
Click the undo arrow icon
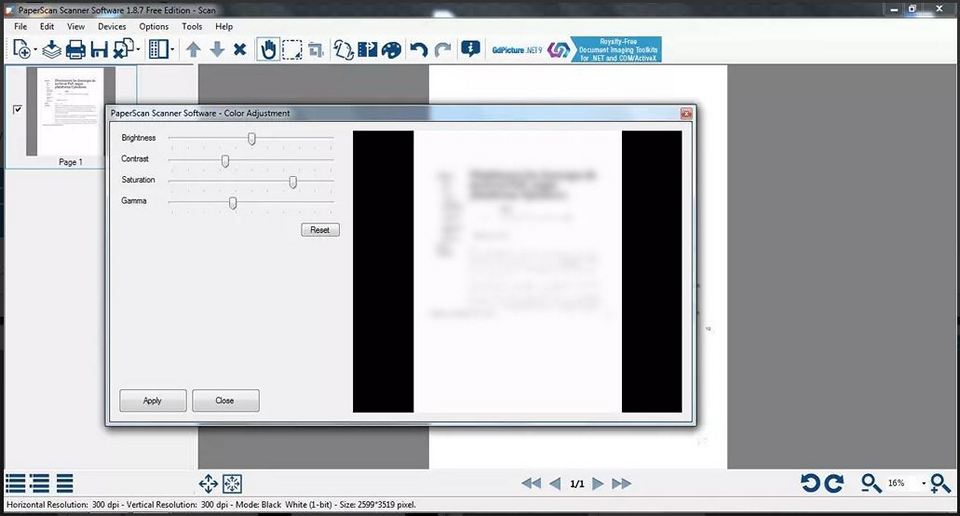pos(419,50)
